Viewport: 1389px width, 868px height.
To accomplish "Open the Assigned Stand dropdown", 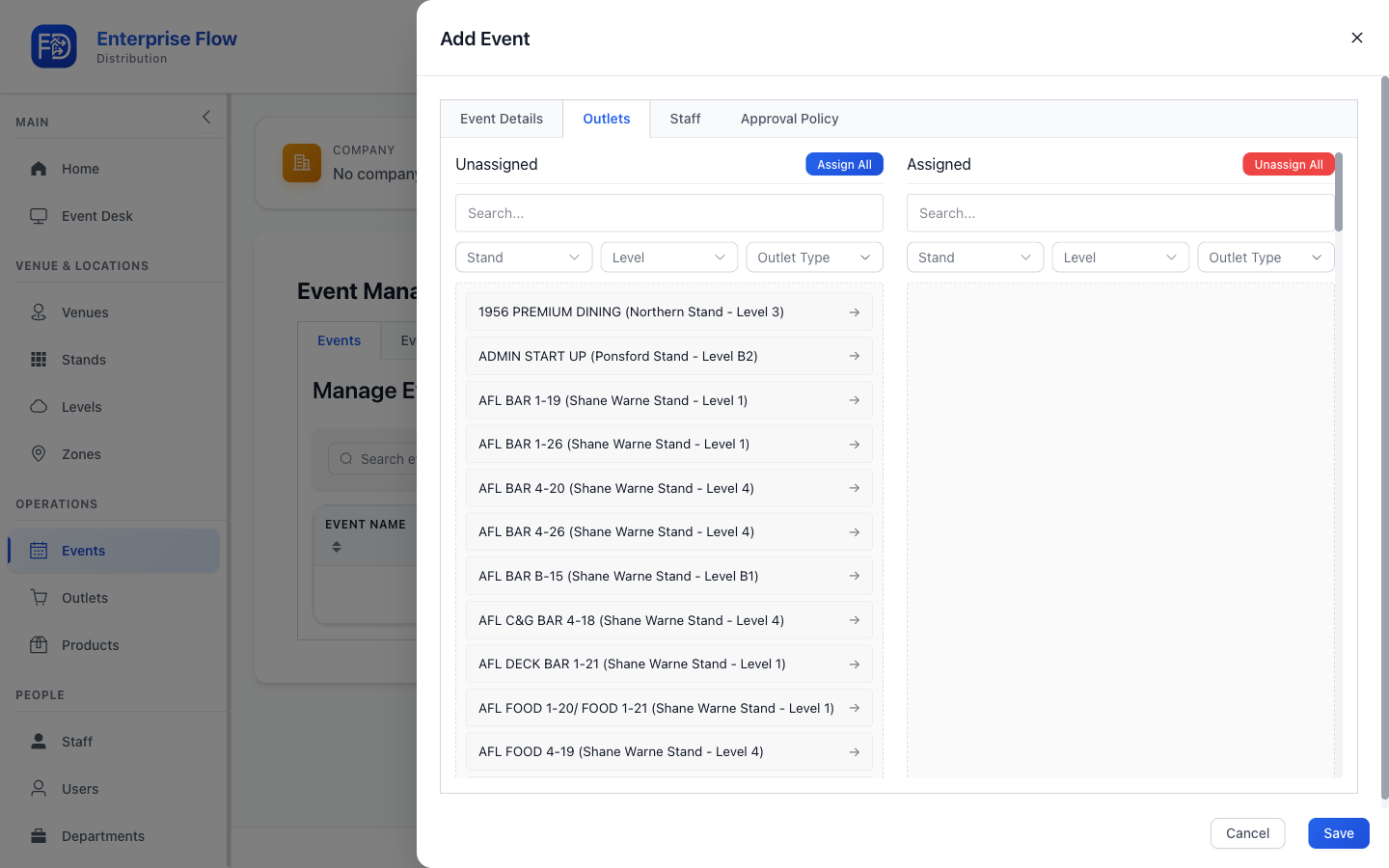I will point(975,258).
